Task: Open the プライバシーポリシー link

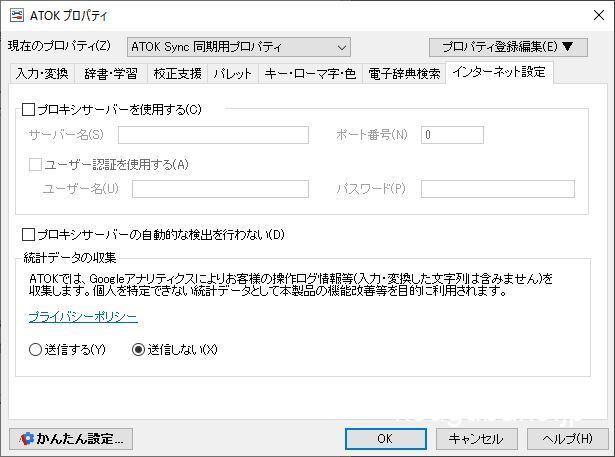Action: click(x=83, y=317)
